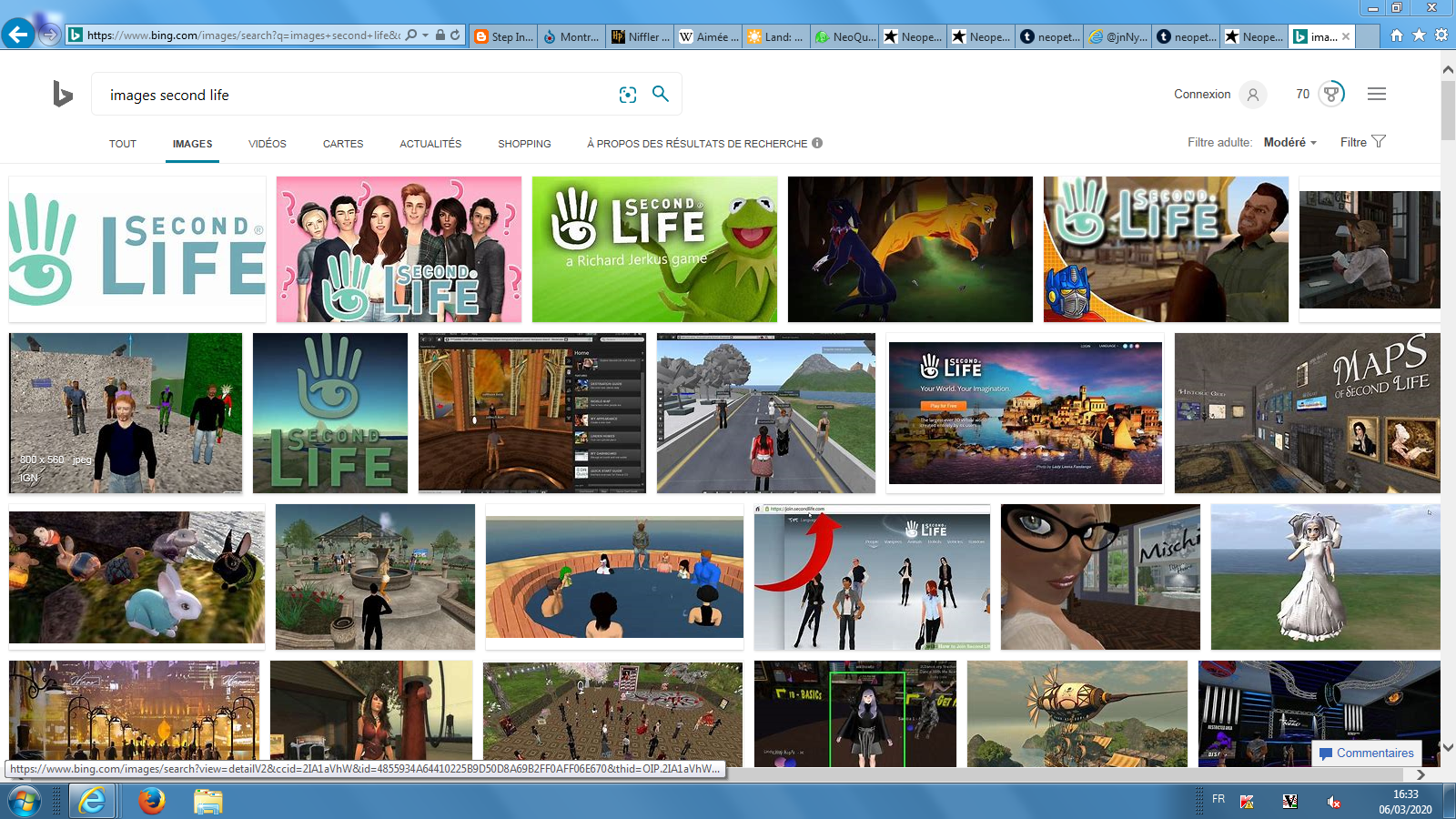Open the white wedding dress avatar thumbnail
This screenshot has width=1456, height=819.
(x=1326, y=577)
